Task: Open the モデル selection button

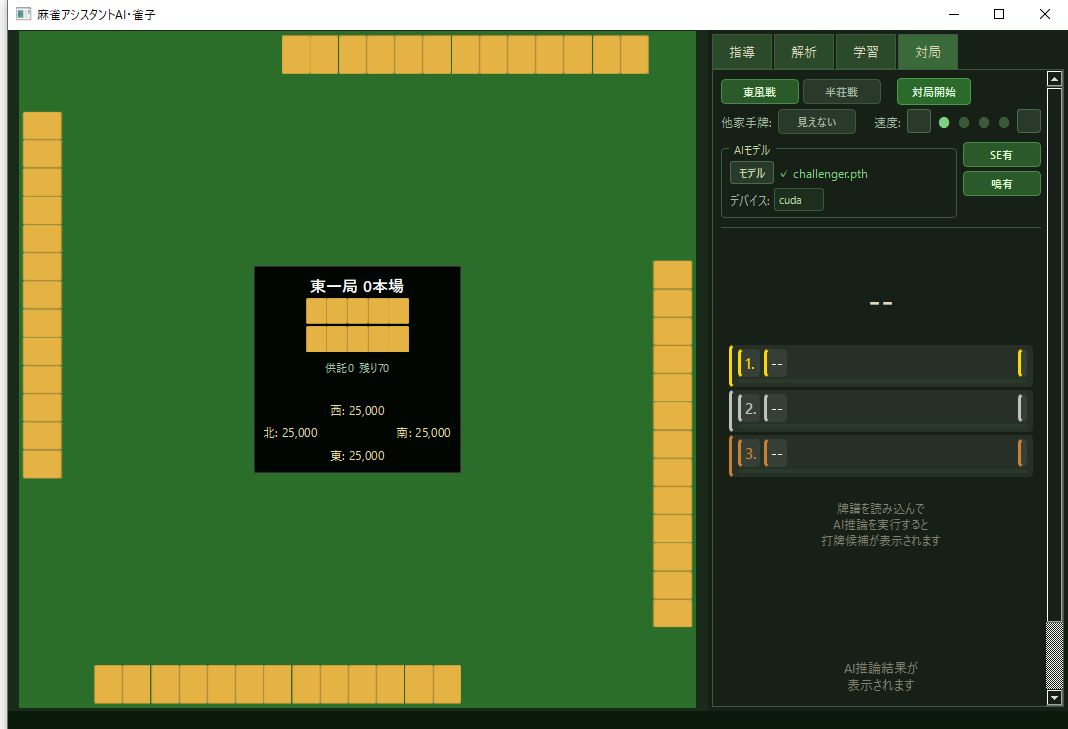Action: (752, 173)
